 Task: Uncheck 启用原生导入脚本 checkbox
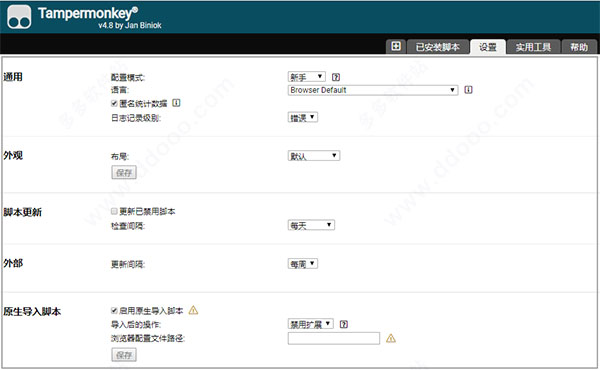[x=114, y=310]
